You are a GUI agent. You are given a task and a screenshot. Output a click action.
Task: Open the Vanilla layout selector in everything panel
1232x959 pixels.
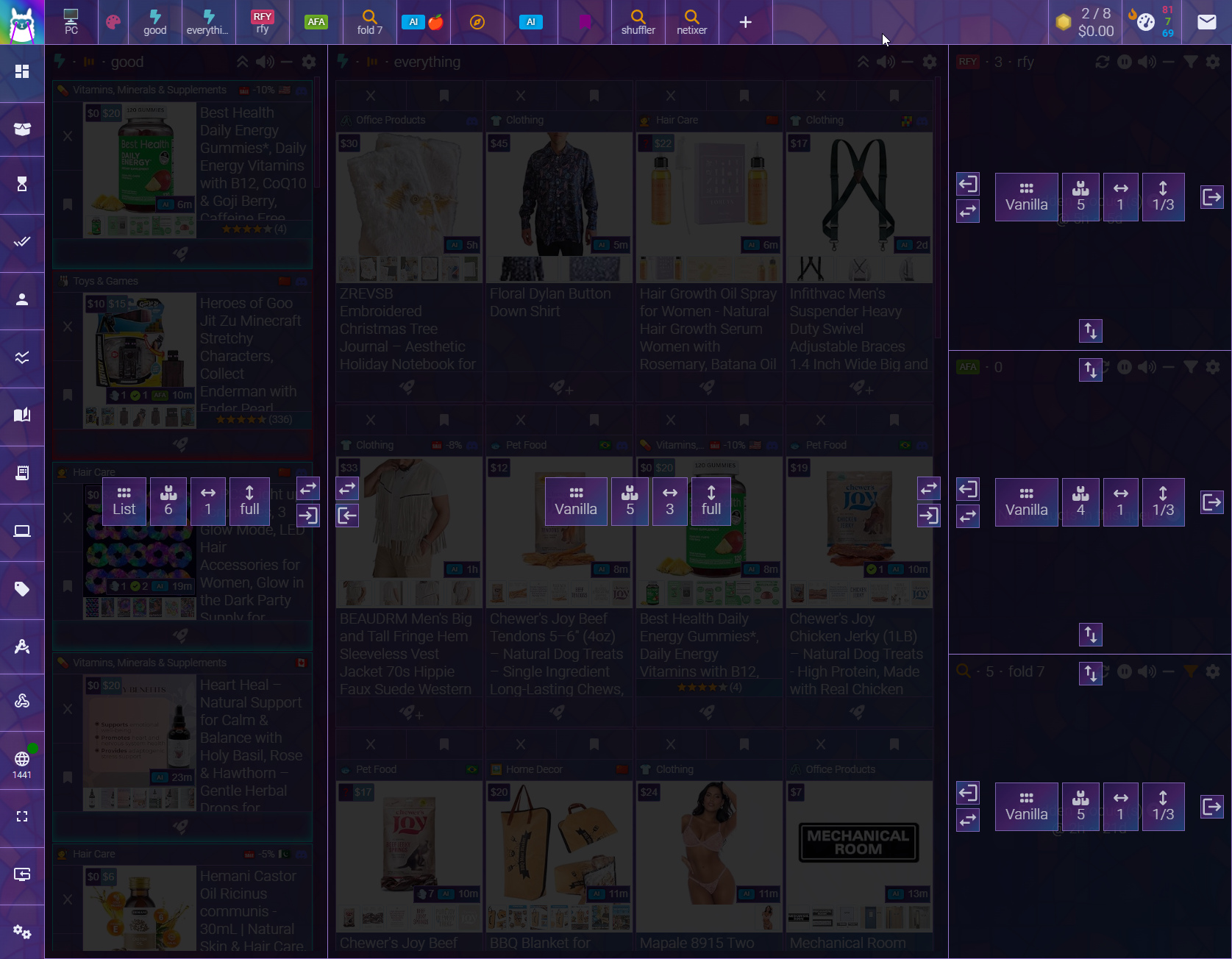pyautogui.click(x=576, y=502)
